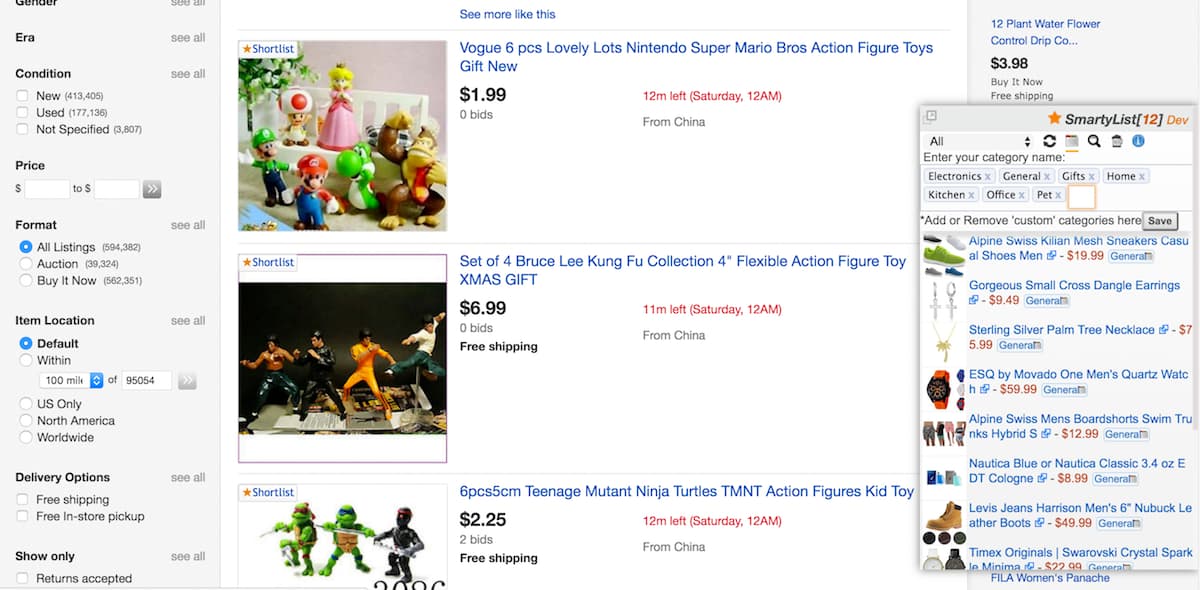Check the Used condition checkbox
Viewport: 1200px width, 590px height.
(22, 113)
